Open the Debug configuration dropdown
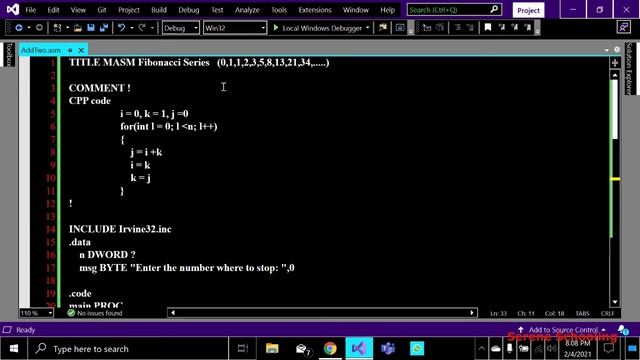 tap(181, 28)
